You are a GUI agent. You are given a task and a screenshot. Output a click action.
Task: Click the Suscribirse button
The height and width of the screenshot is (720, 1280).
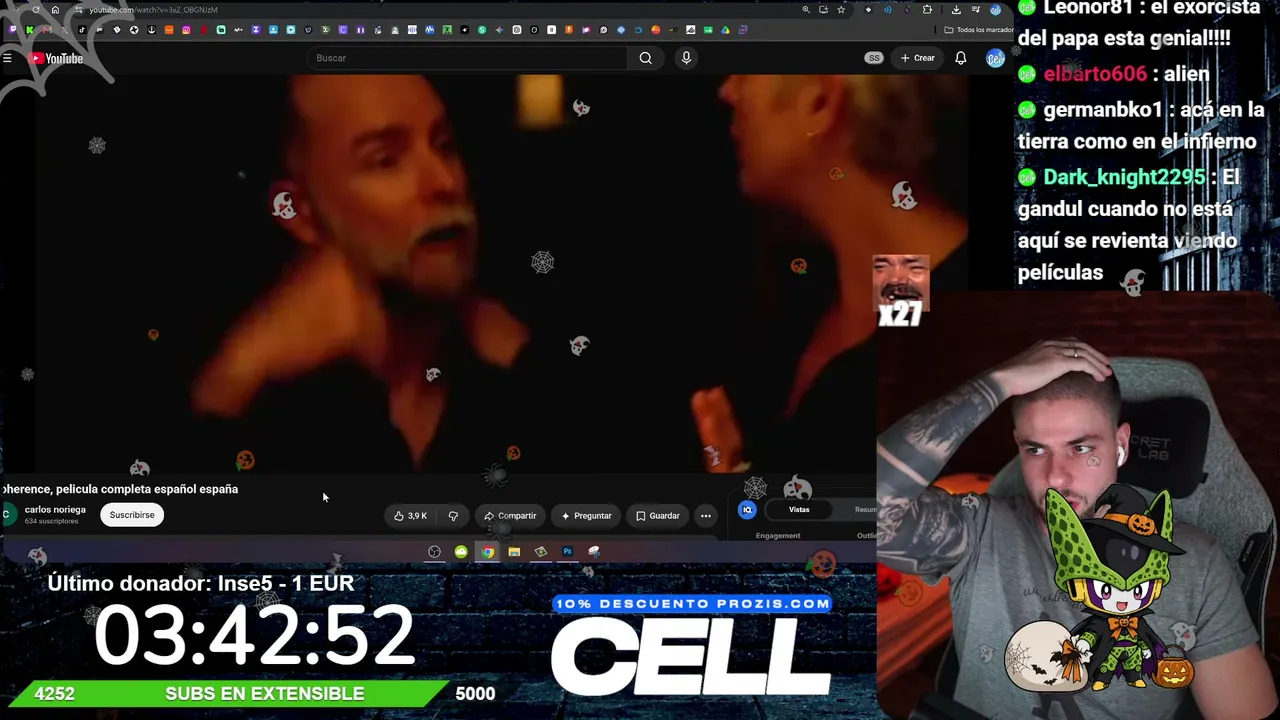coord(132,515)
